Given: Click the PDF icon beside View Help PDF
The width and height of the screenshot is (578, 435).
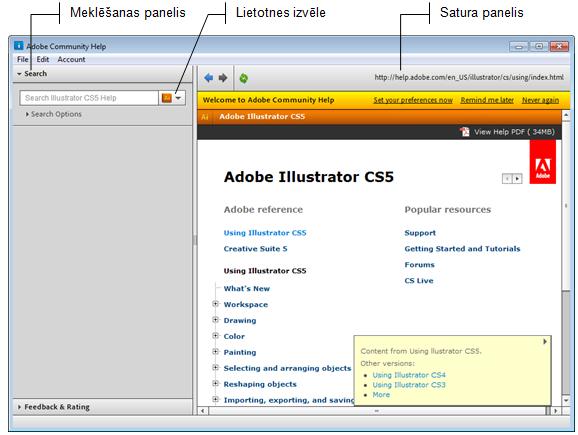Looking at the screenshot, I should (465, 132).
